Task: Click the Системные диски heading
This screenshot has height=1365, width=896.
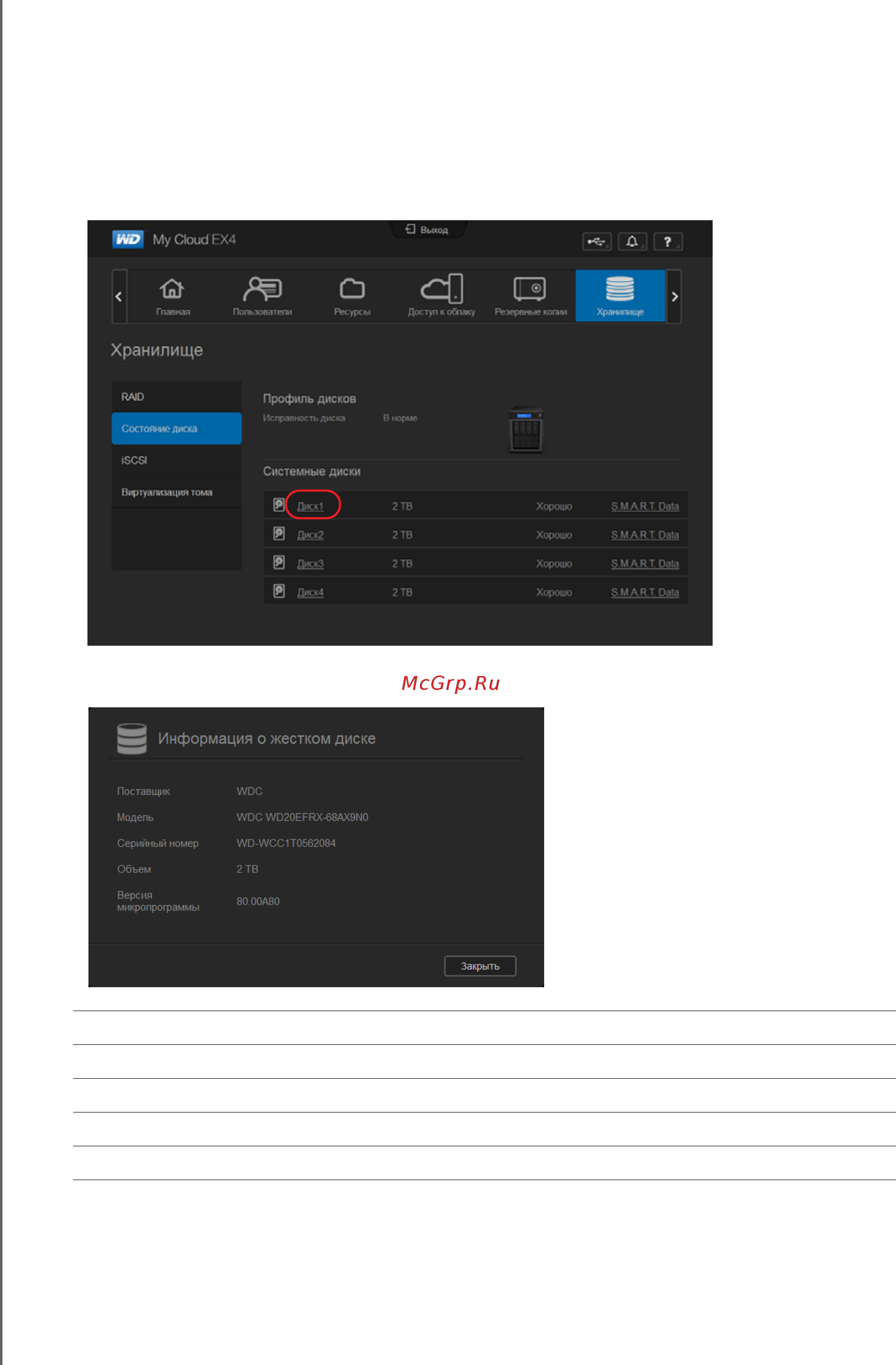Action: 312,471
